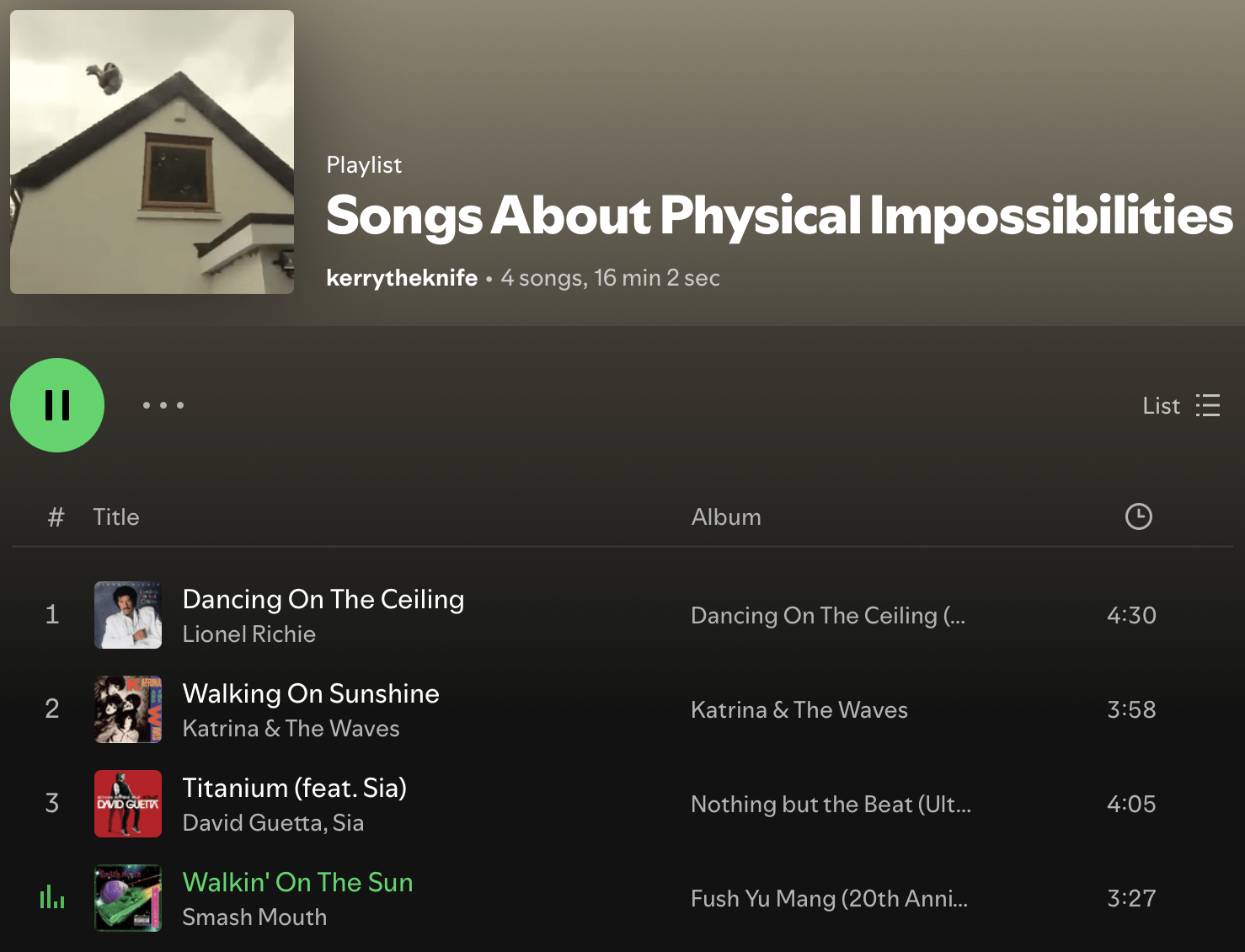The image size is (1245, 952).
Task: Click the David Guetta album cover thumbnail
Action: pyautogui.click(x=128, y=804)
